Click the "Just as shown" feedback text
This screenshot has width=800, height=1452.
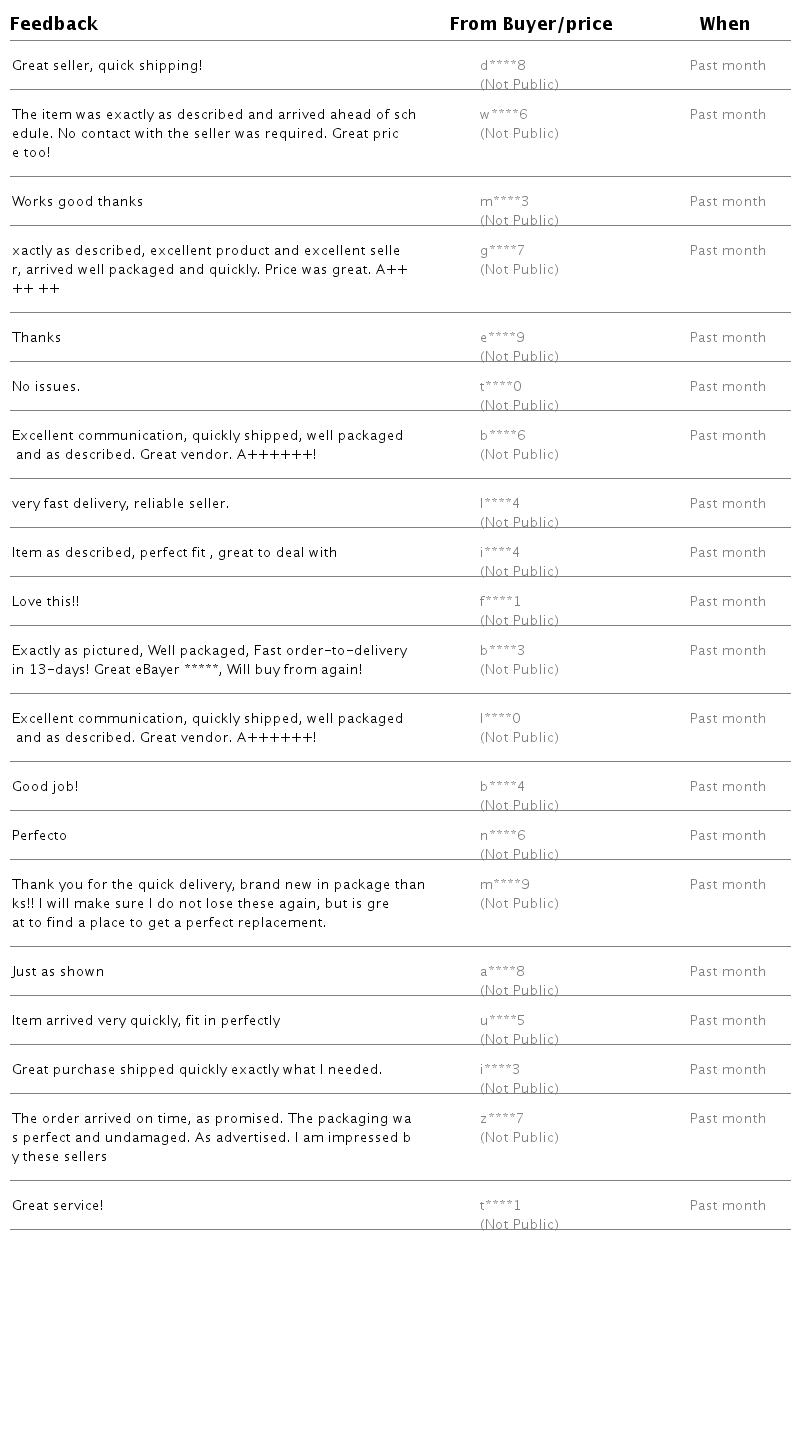pos(58,972)
